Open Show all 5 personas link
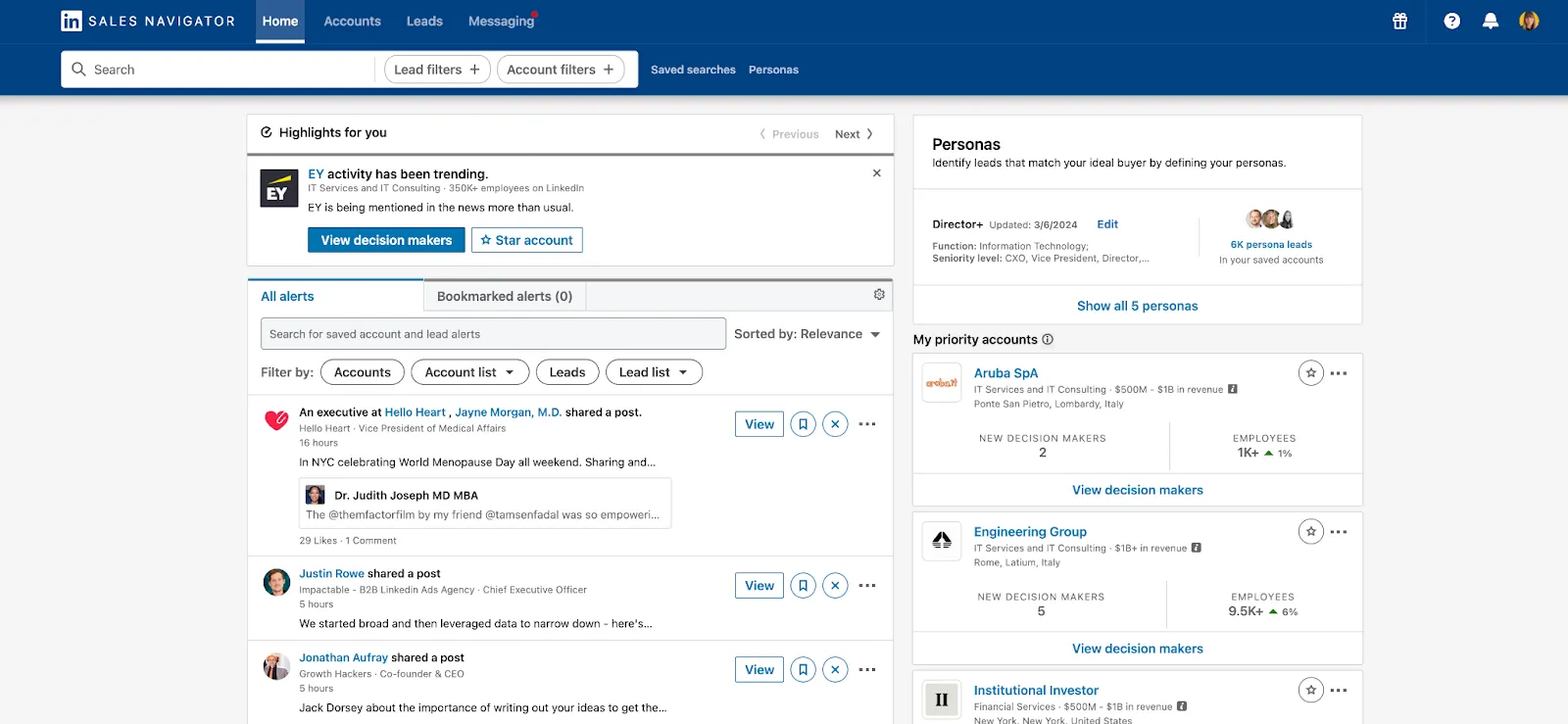This screenshot has height=724, width=1568. [x=1137, y=306]
